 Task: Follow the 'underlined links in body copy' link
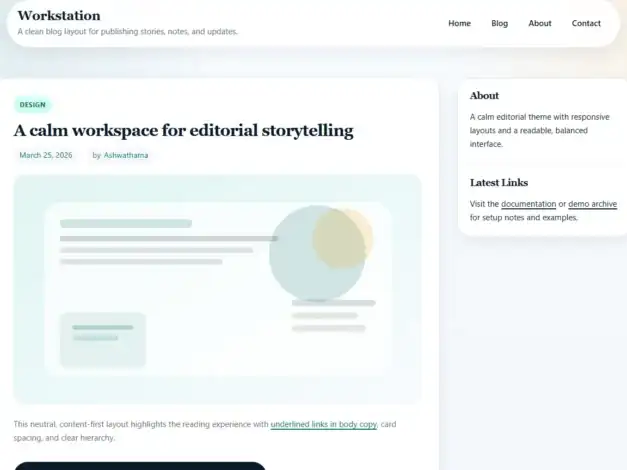323,424
